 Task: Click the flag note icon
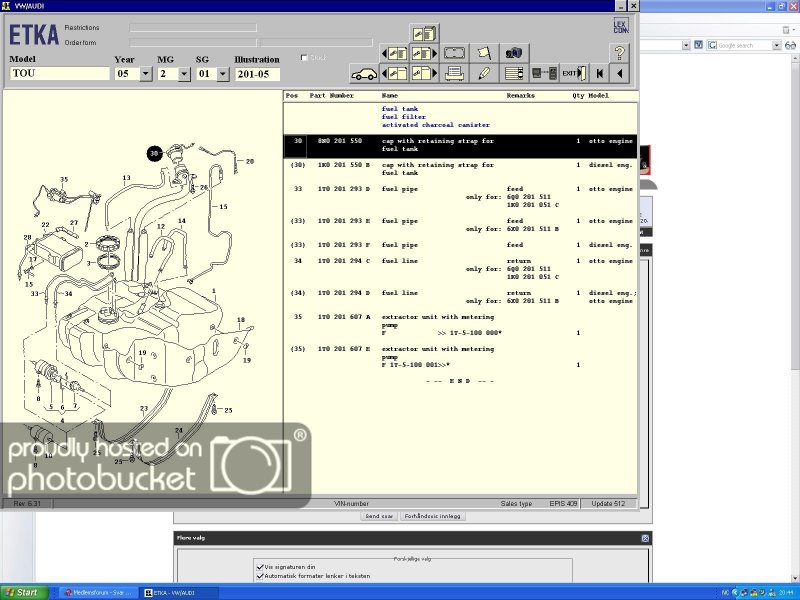pos(484,52)
